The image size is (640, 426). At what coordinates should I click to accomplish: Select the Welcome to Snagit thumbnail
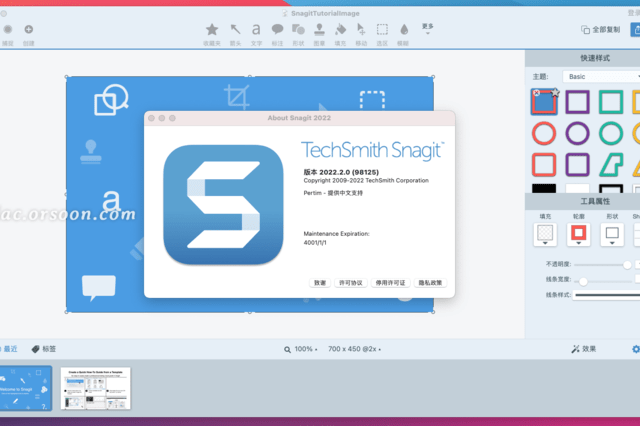(x=25, y=388)
